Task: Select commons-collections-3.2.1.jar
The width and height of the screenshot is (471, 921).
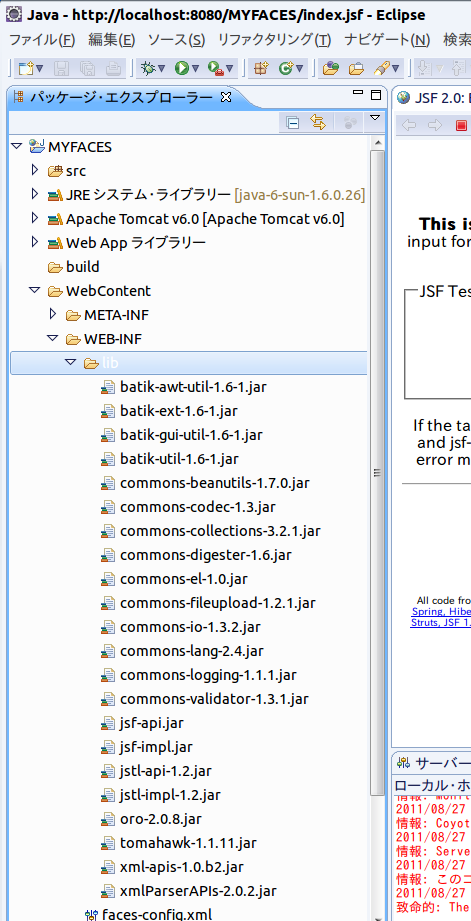Action: 220,532
